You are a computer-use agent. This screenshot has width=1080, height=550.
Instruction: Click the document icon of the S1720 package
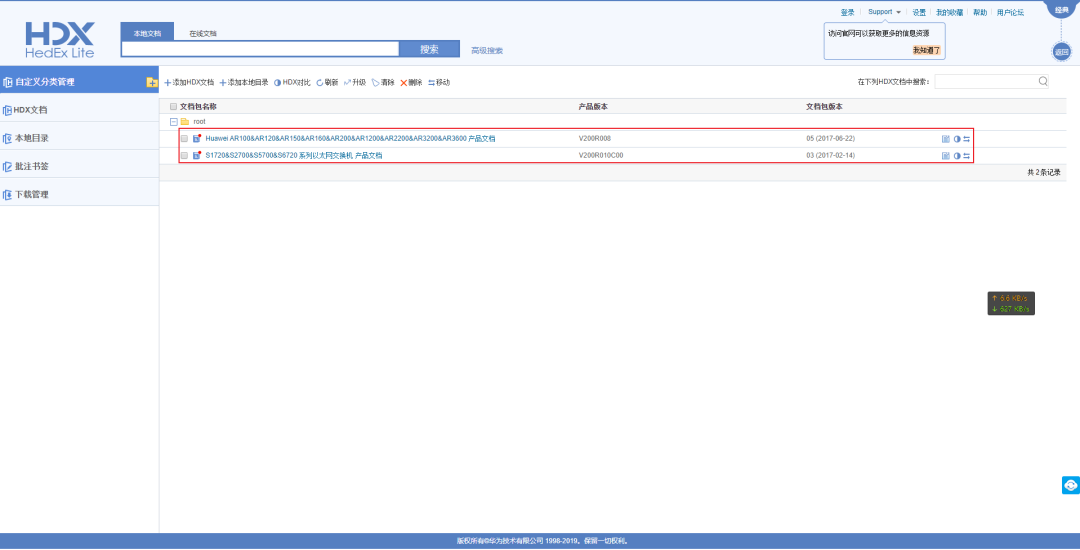(197, 156)
